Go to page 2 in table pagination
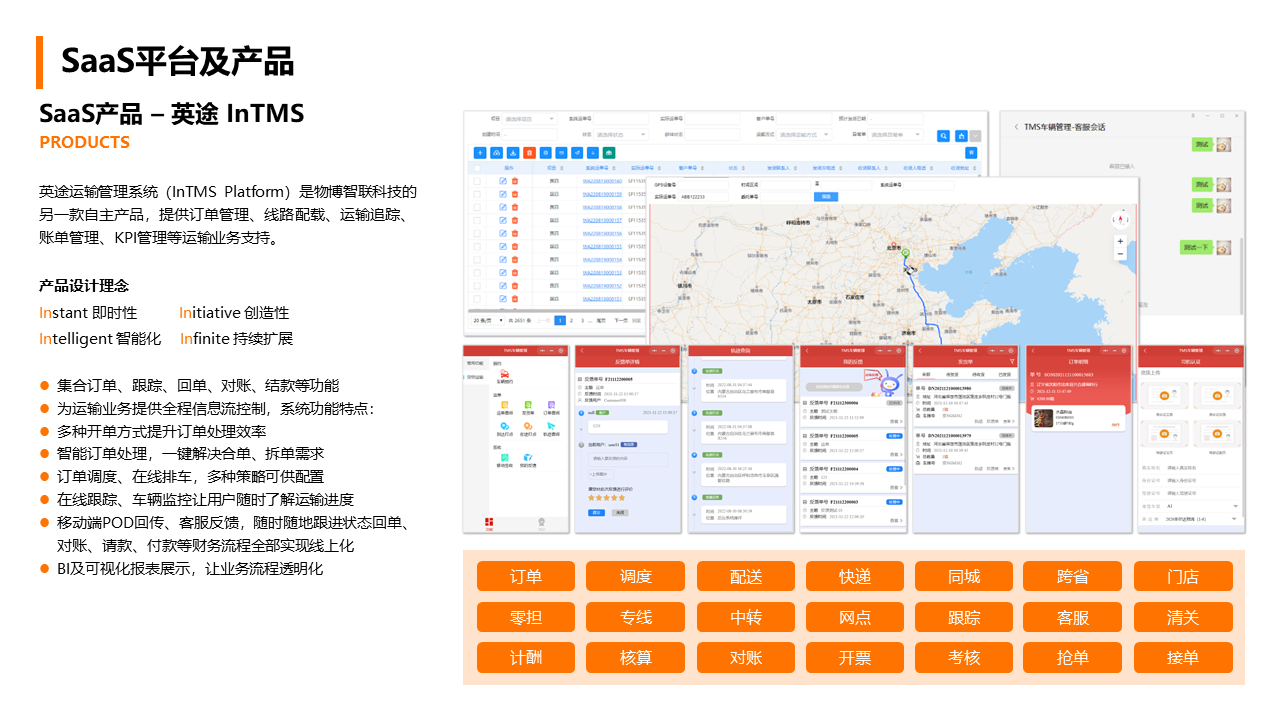This screenshot has height=720, width=1280. coord(571,320)
